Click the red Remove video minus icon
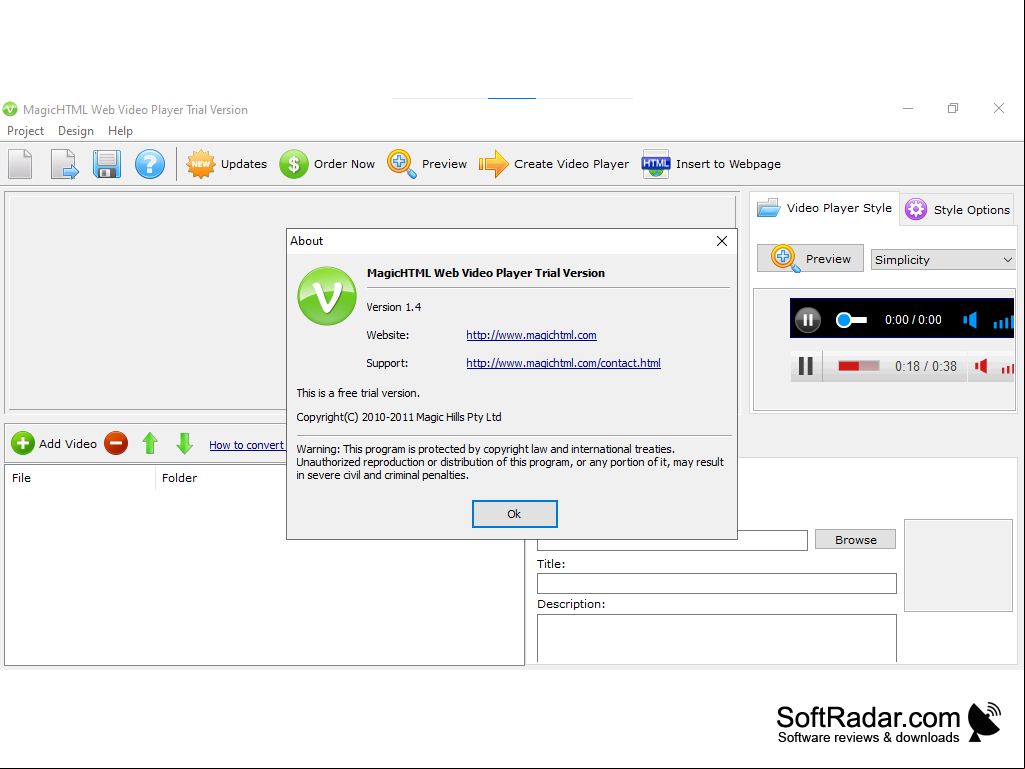 click(116, 443)
